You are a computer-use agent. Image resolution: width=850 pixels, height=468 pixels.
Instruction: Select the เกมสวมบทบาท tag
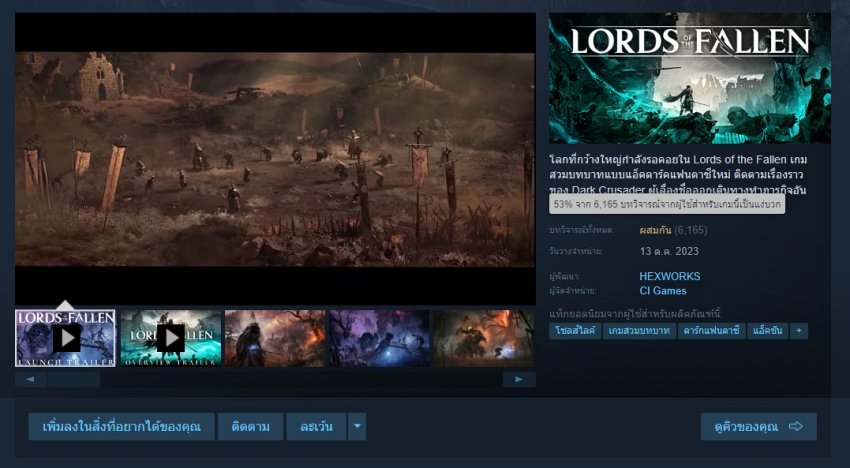[x=639, y=331]
